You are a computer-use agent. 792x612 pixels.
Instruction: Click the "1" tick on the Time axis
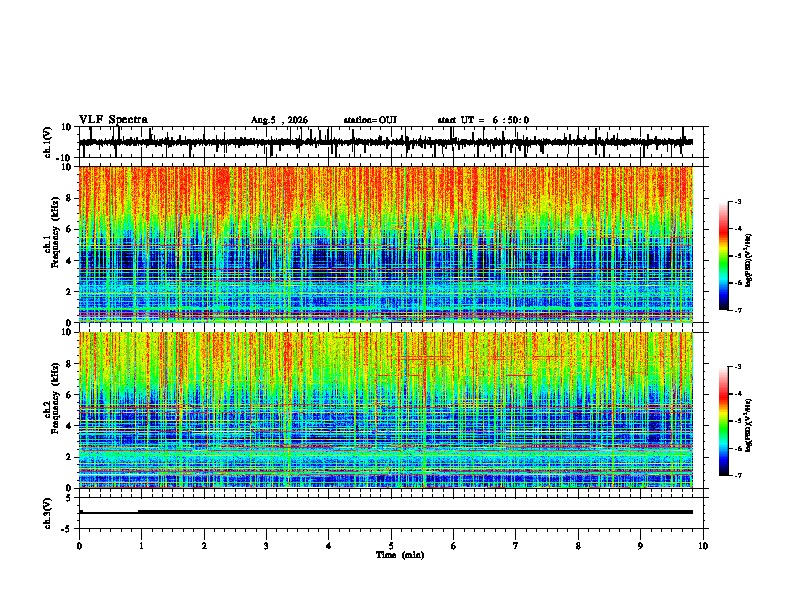coord(141,546)
